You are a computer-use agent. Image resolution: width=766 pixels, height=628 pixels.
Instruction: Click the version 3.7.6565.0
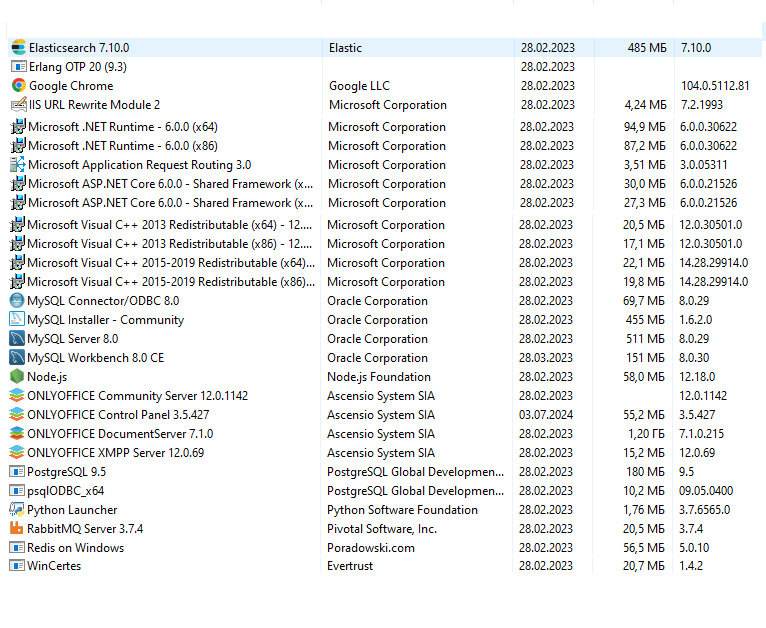[x=704, y=510]
